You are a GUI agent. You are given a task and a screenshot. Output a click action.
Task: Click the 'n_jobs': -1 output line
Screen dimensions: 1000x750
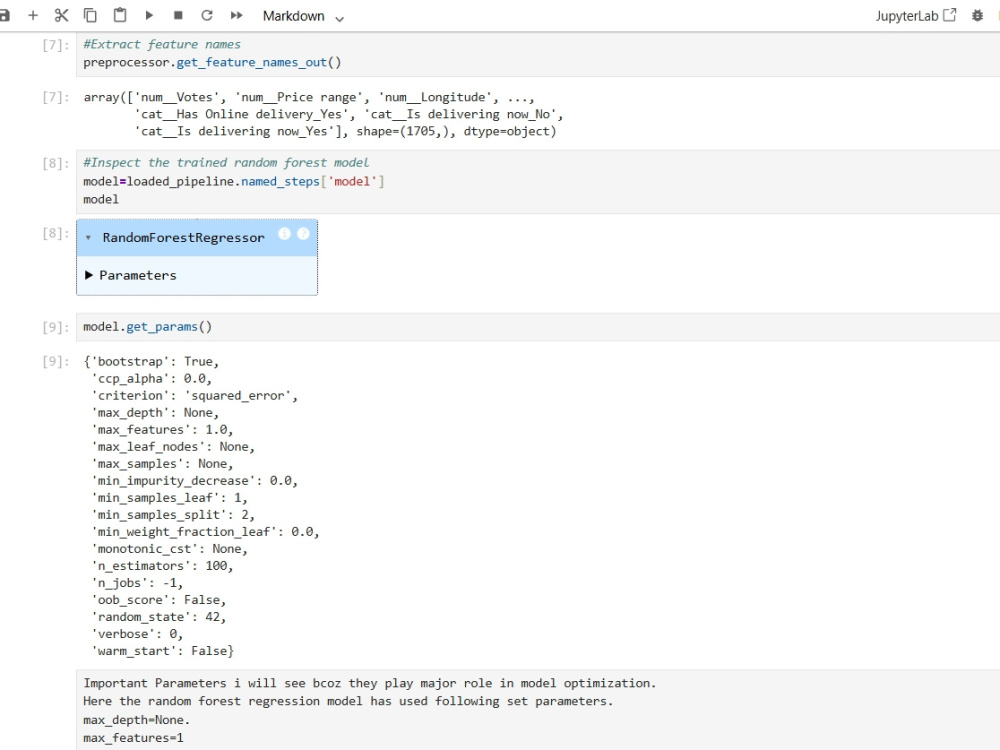[x=137, y=583]
